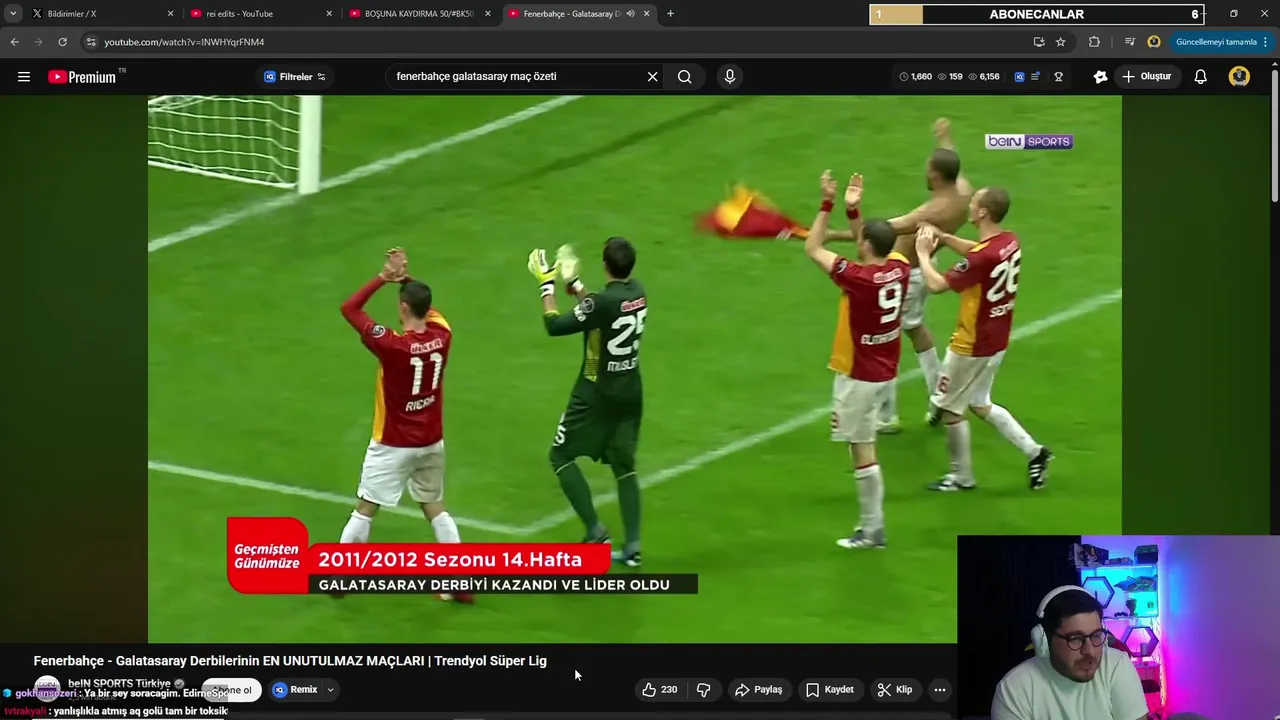
Task: Open the browser media control icon
Action: [1130, 42]
